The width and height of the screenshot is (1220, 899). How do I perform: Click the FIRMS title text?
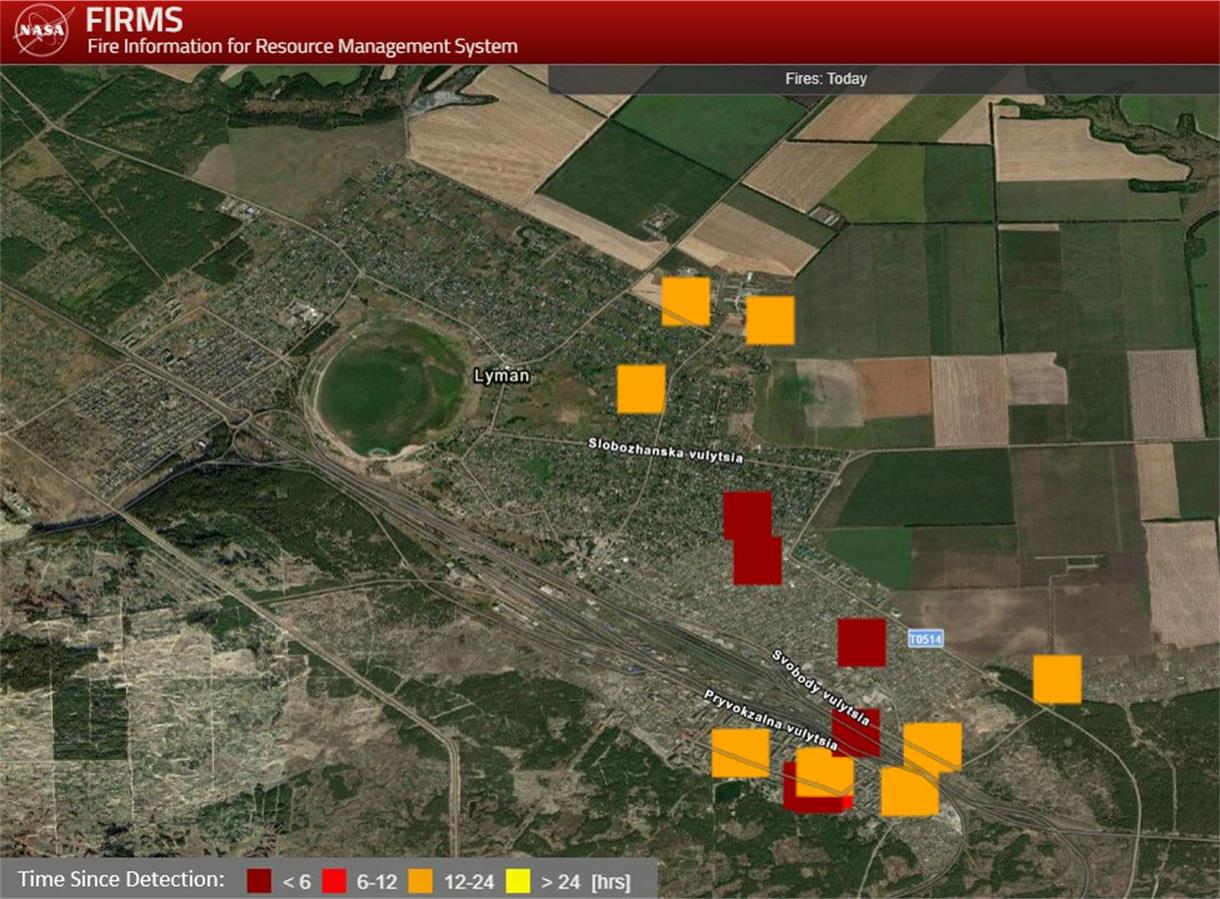(134, 19)
